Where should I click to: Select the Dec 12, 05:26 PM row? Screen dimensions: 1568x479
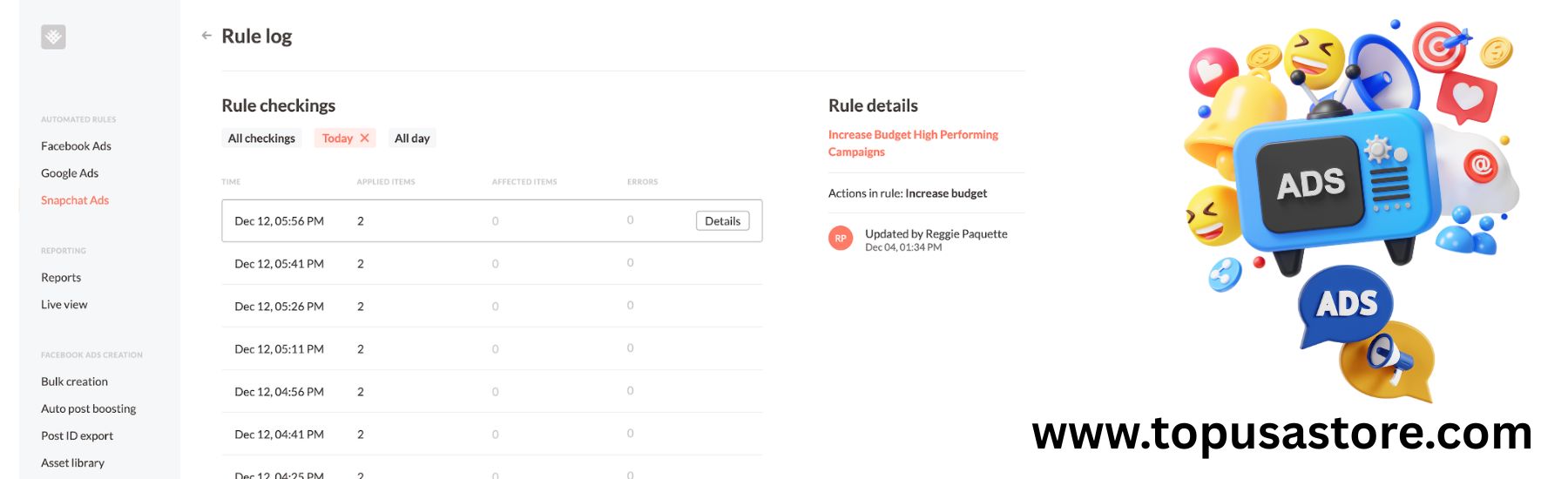[x=492, y=306]
